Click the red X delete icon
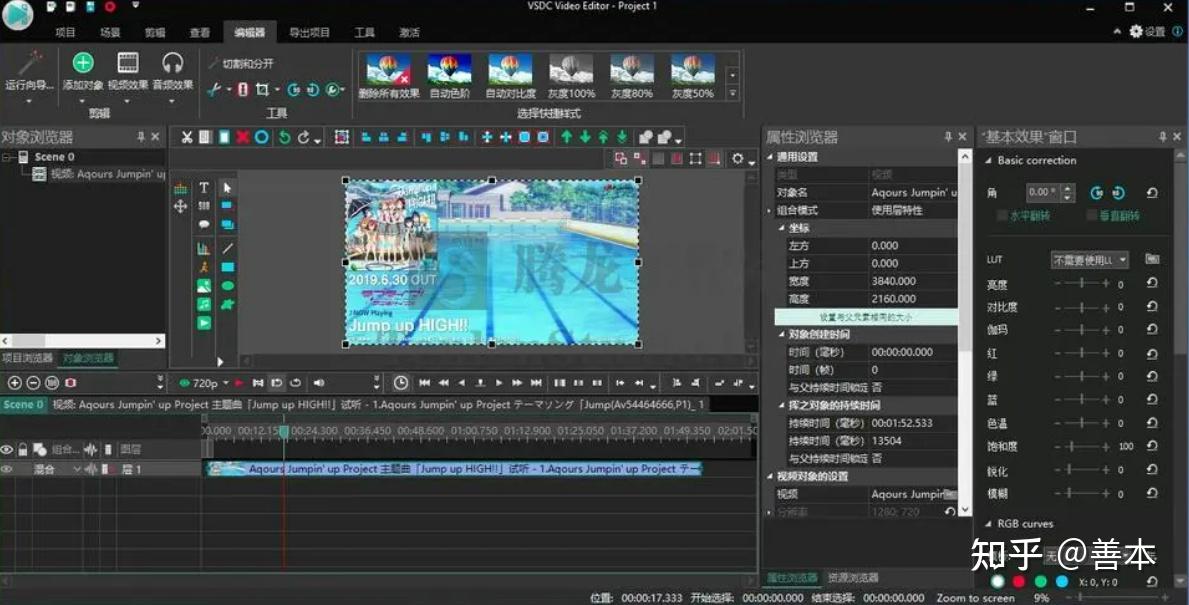This screenshot has width=1189, height=605. click(x=243, y=137)
